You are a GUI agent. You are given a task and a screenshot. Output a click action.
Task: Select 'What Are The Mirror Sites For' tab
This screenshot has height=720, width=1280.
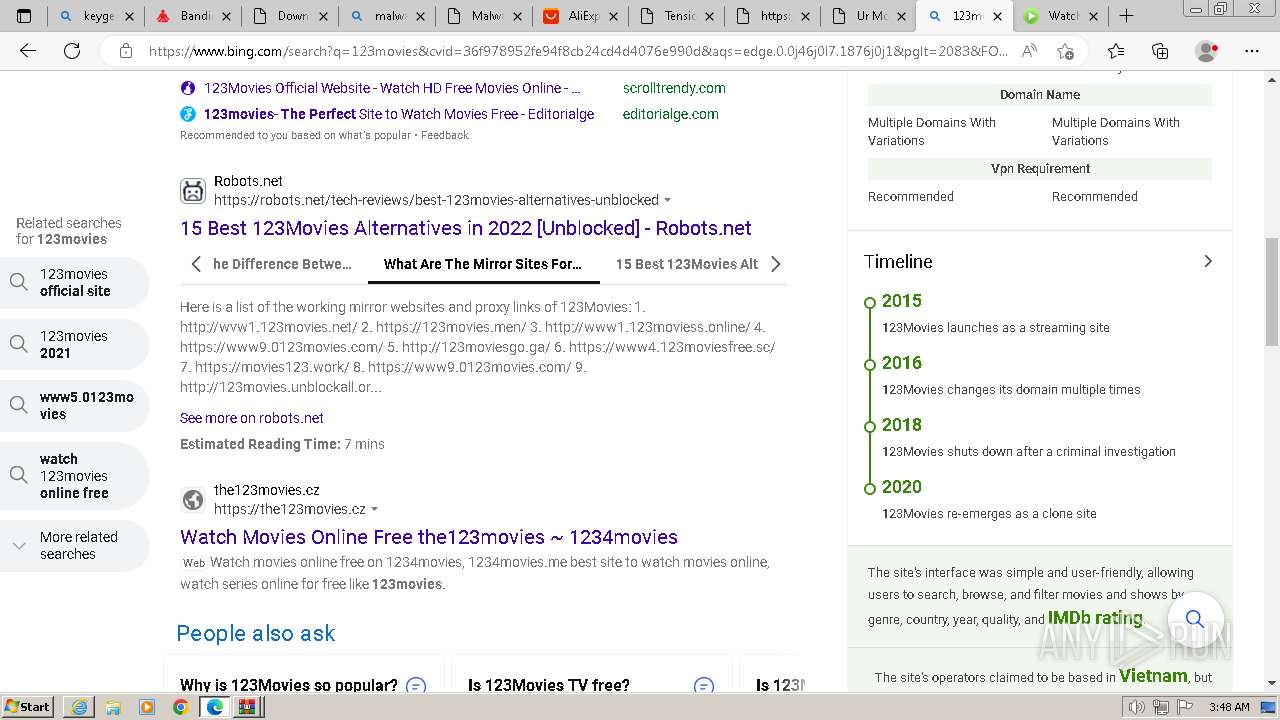point(482,264)
